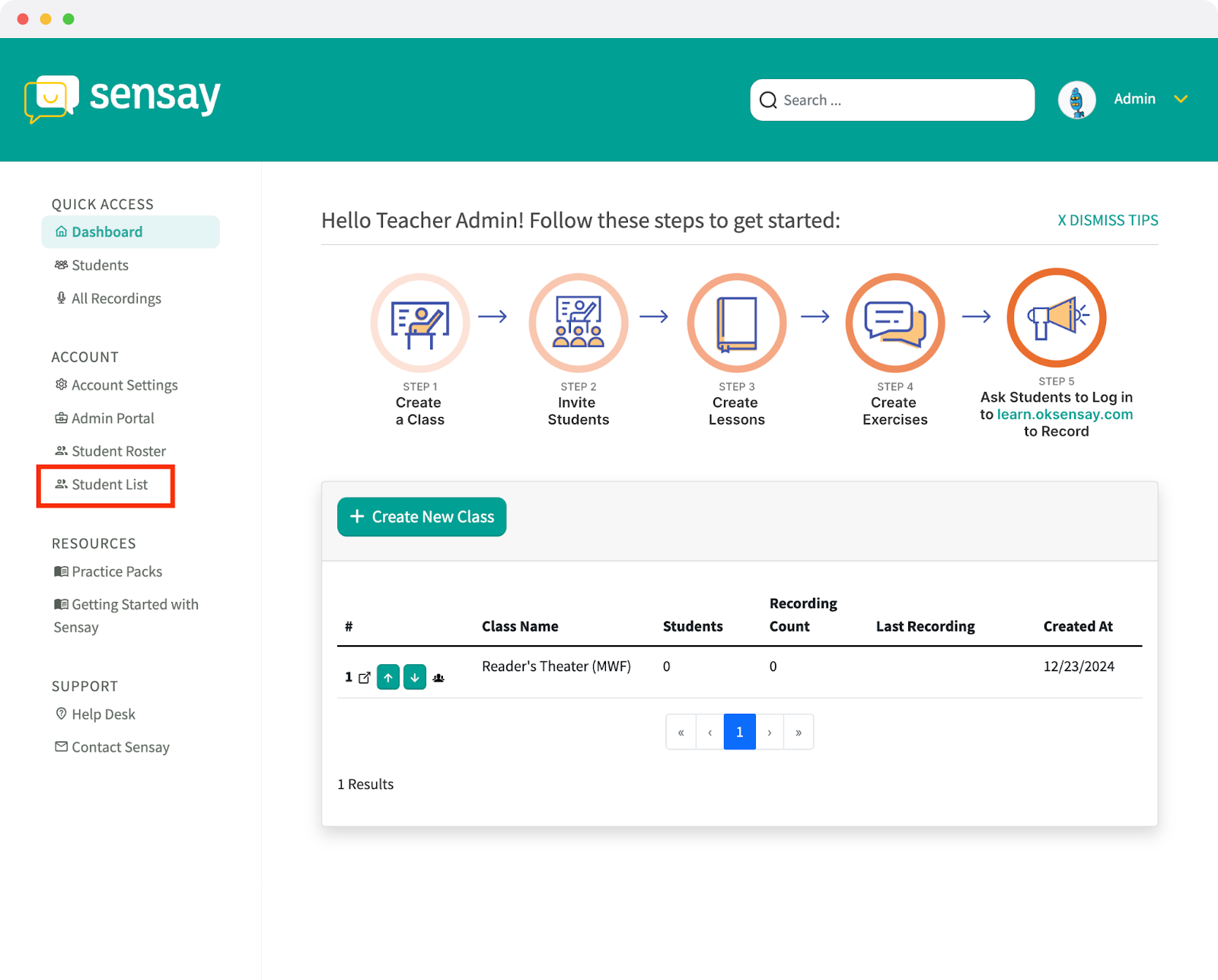Click the Class Name column header
This screenshot has width=1218, height=980.
(x=520, y=626)
